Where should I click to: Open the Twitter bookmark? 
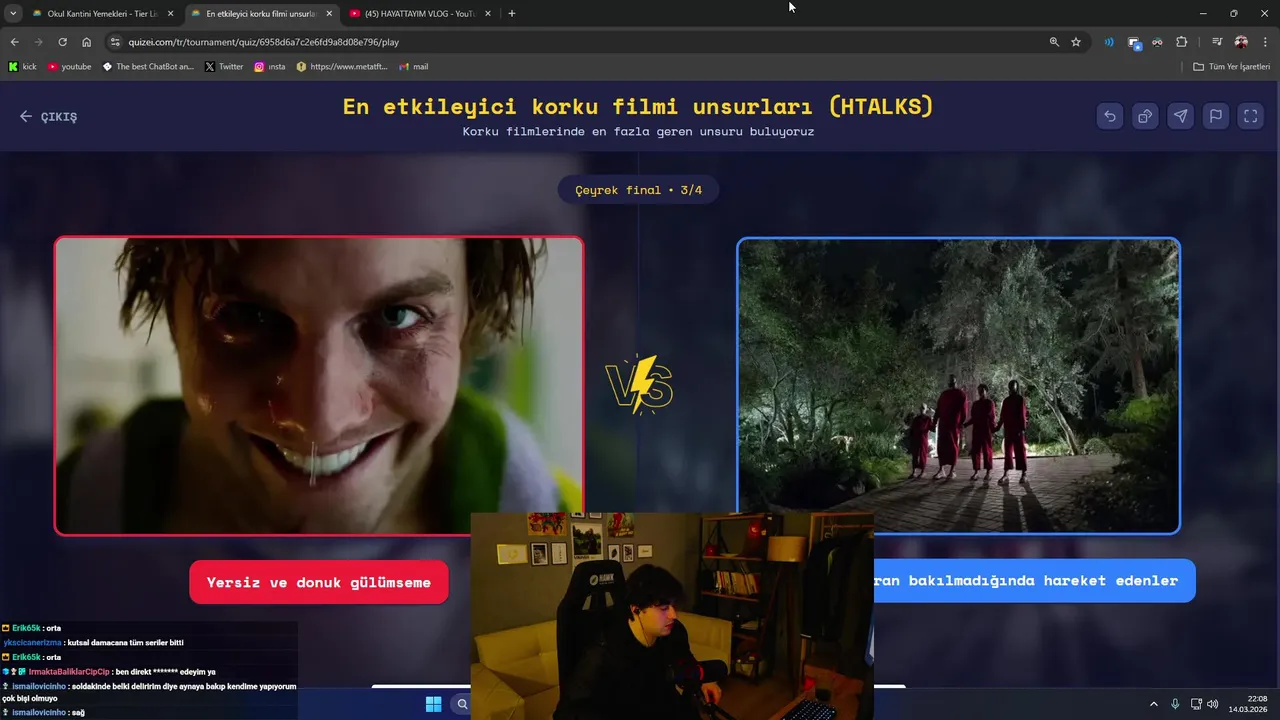[x=224, y=67]
